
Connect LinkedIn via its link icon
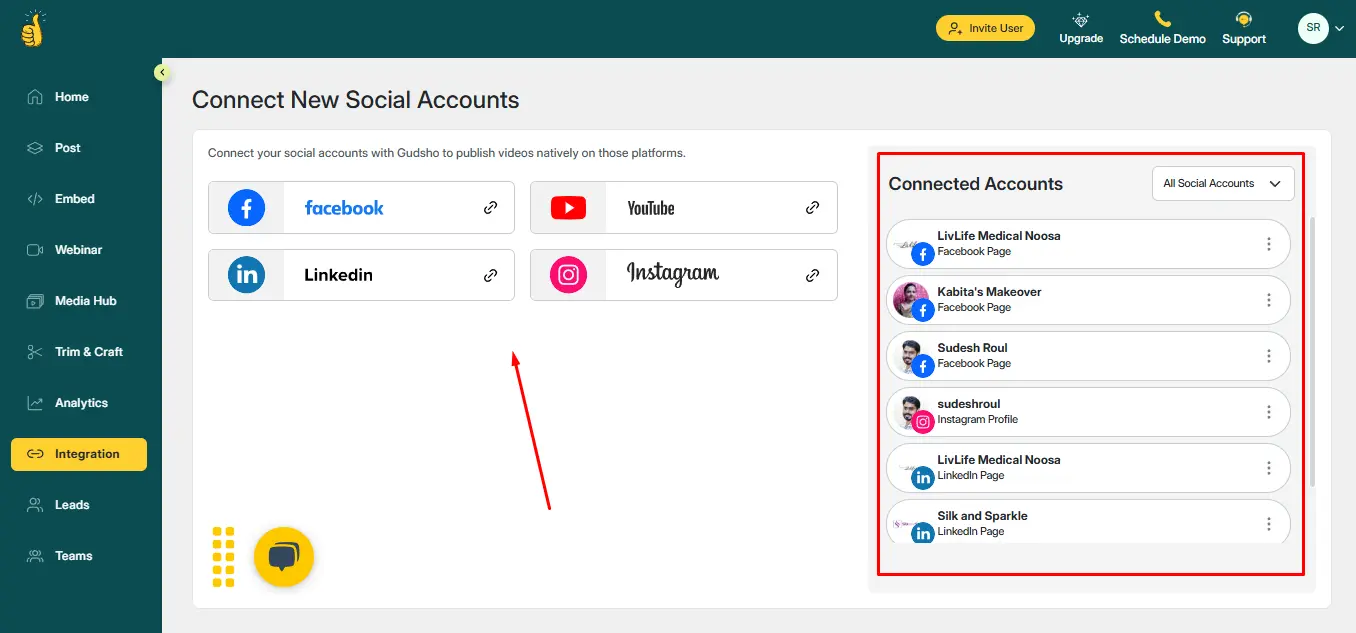click(x=490, y=275)
